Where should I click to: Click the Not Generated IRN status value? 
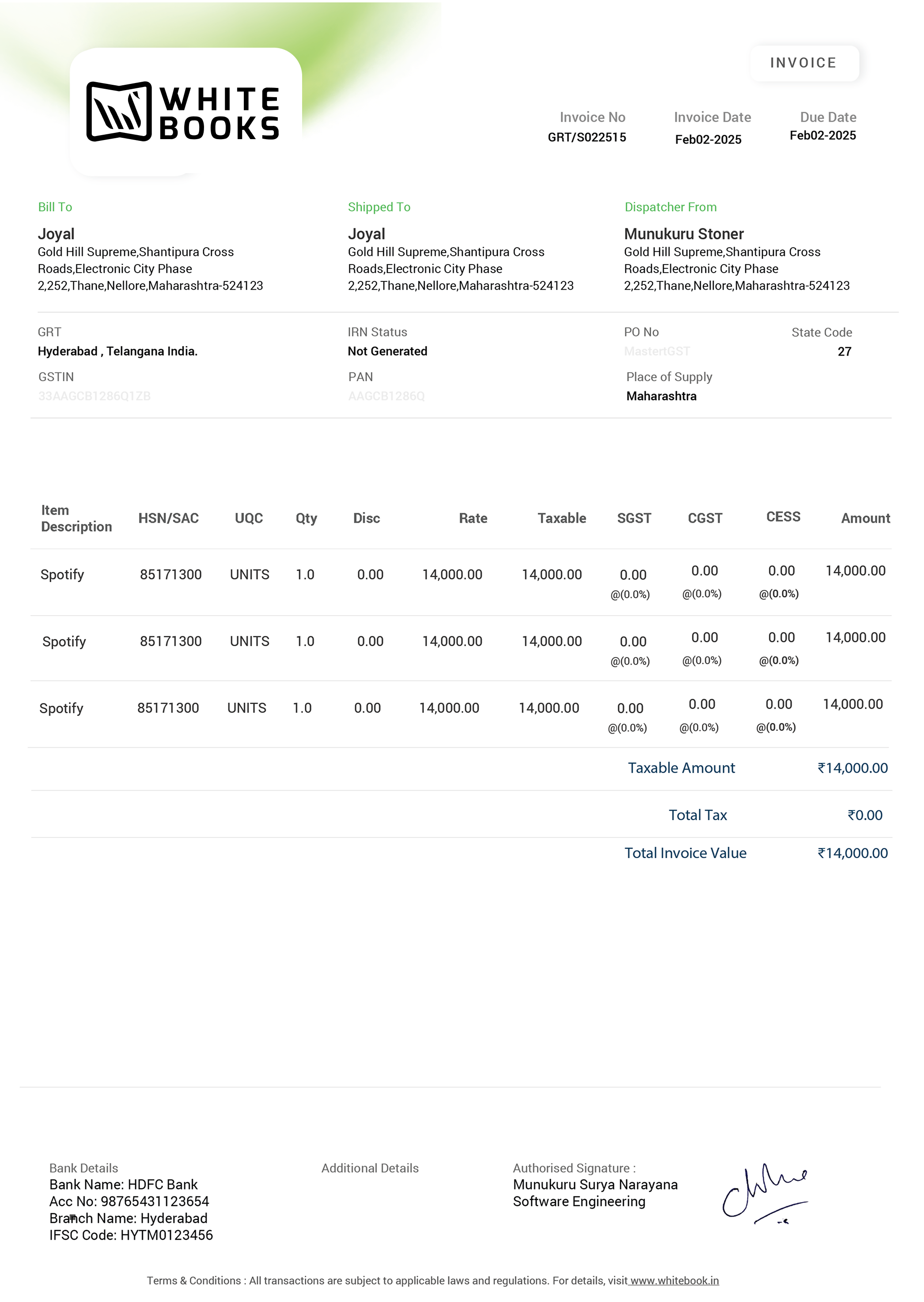pyautogui.click(x=387, y=352)
